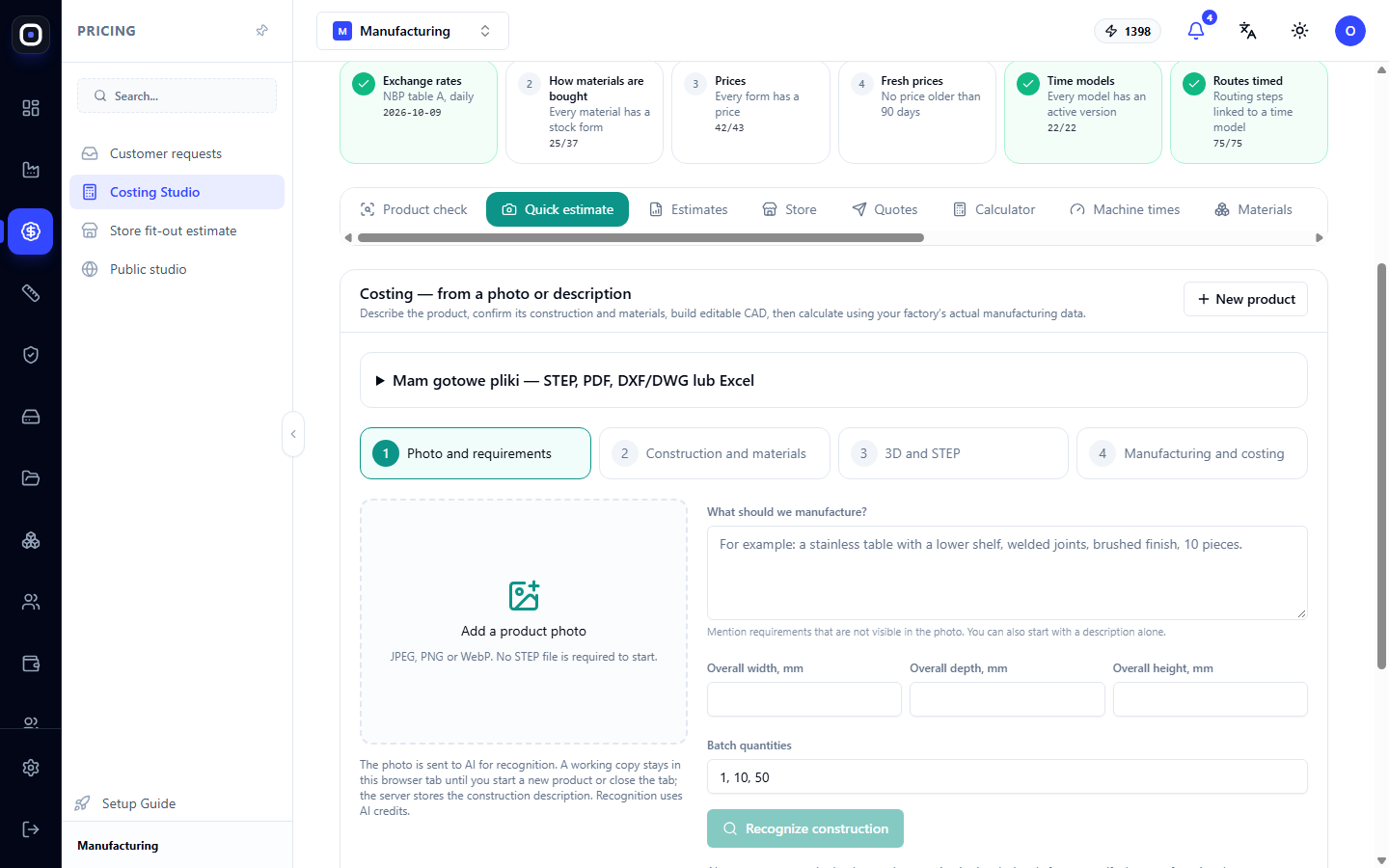Select step 2 Construction and materials
1389x868 pixels.
click(715, 453)
